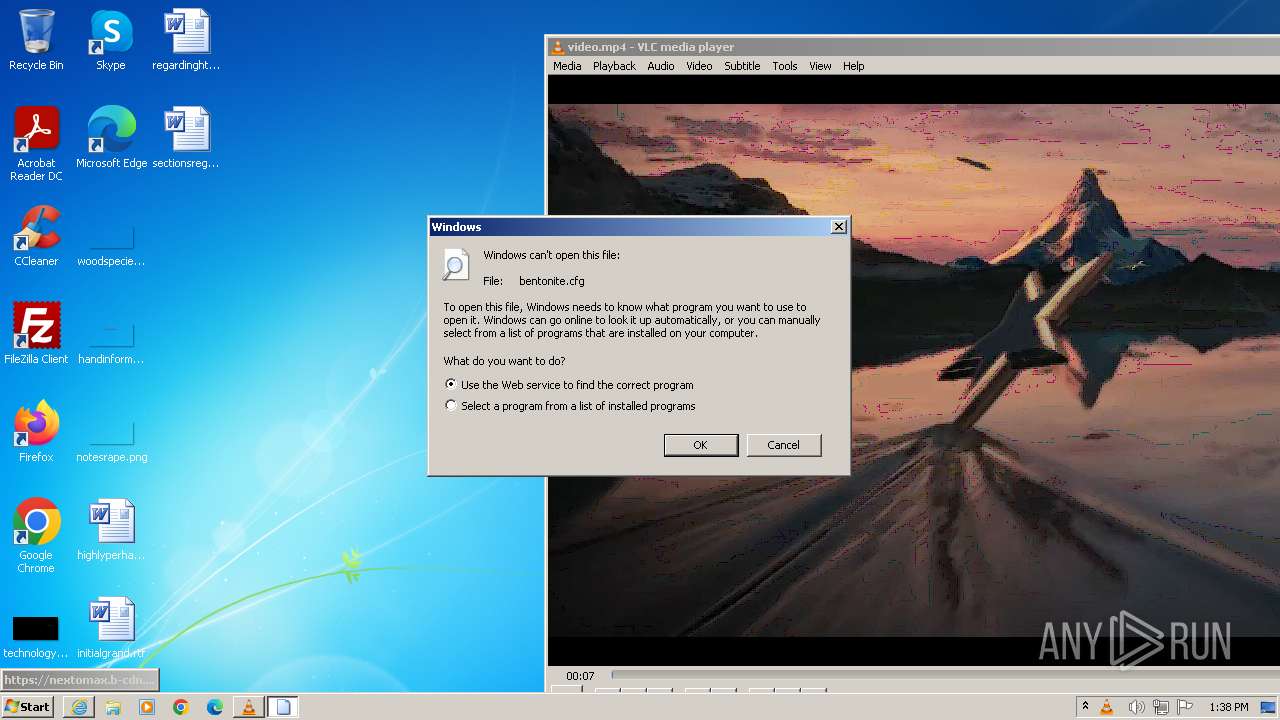The width and height of the screenshot is (1280, 720).
Task: Open the Recycle Bin desktop icon
Action: pos(36,40)
